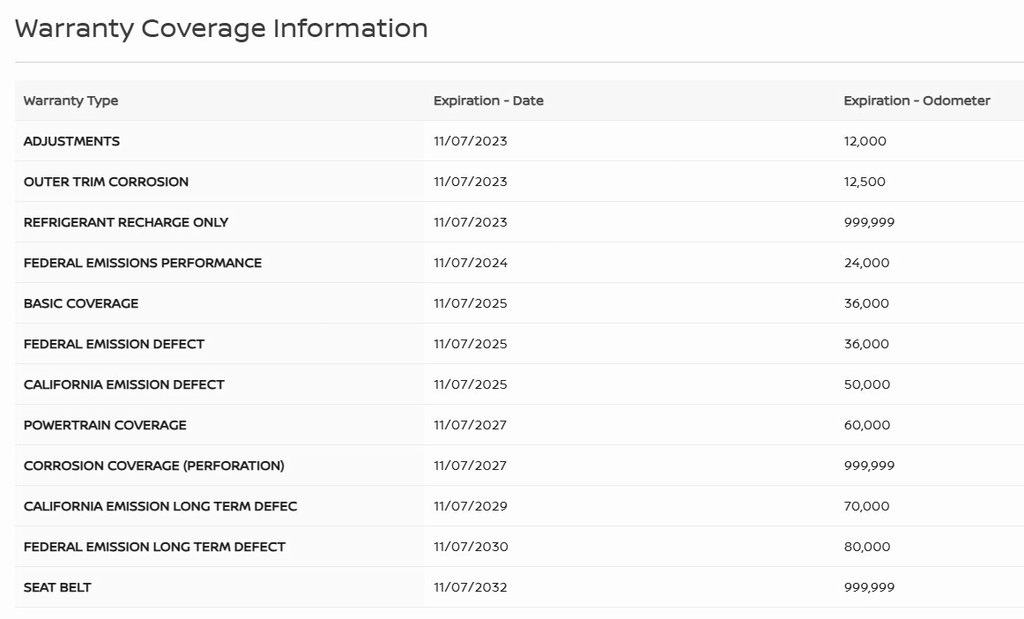Viewport: 1024px width, 619px height.
Task: Click REFRIGERANT RECHARGE ONLY warranty entry
Action: pos(126,222)
